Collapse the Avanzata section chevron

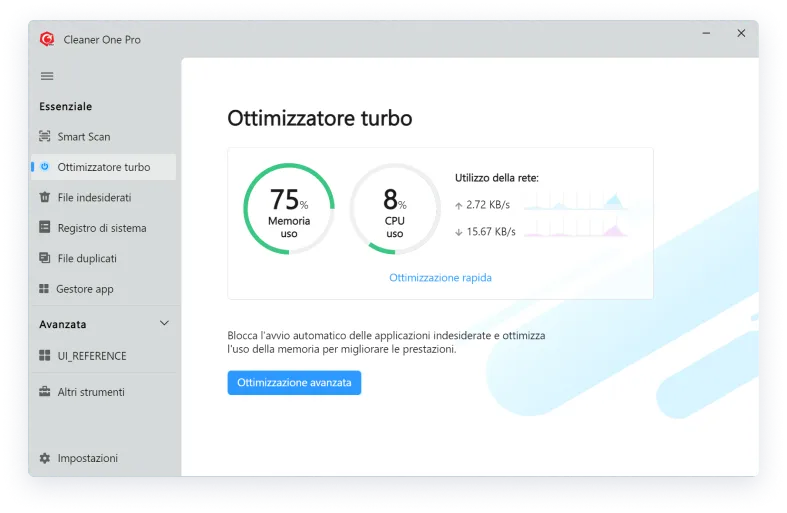tap(164, 323)
